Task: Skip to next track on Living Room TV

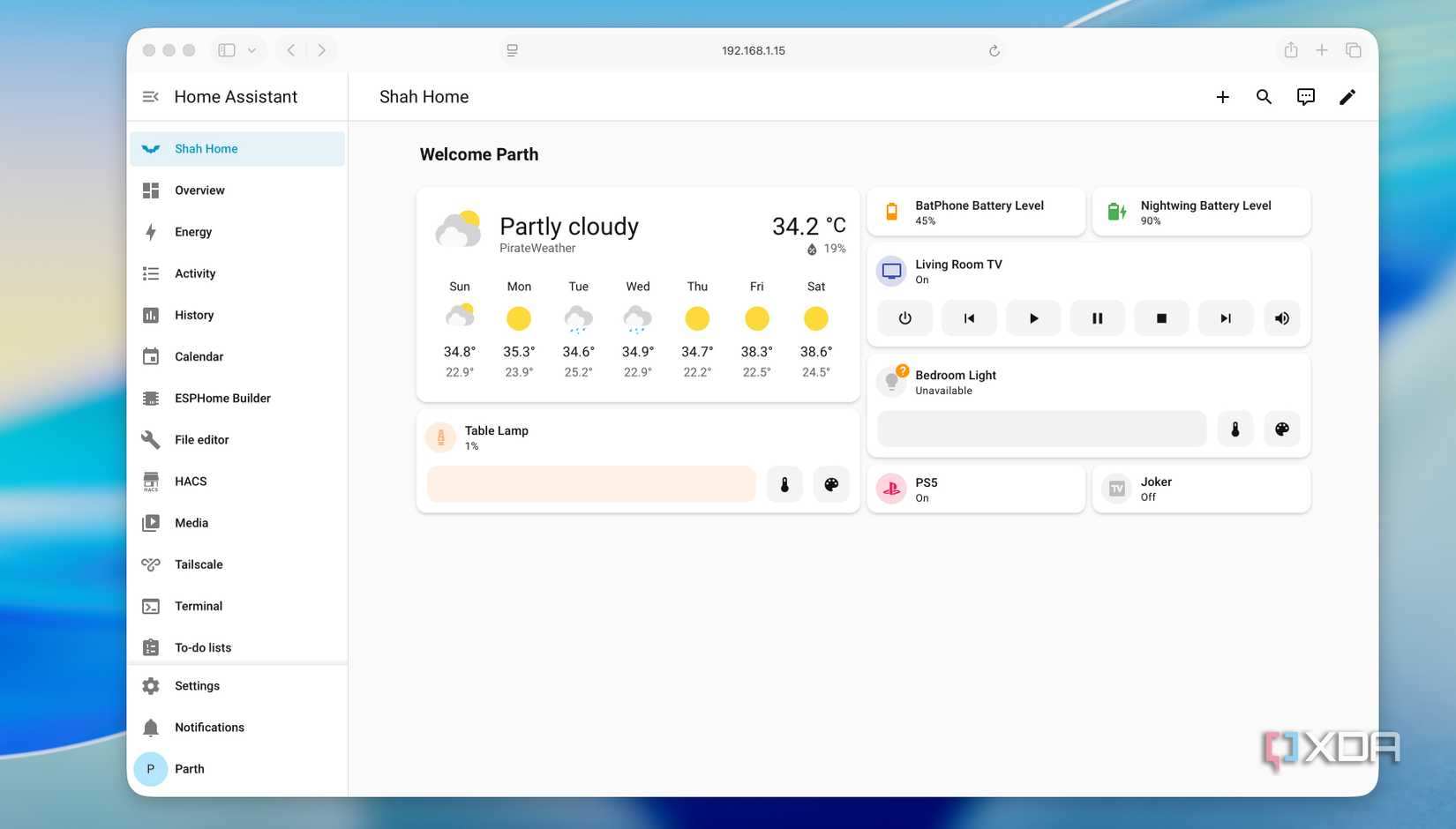Action: pos(1225,317)
